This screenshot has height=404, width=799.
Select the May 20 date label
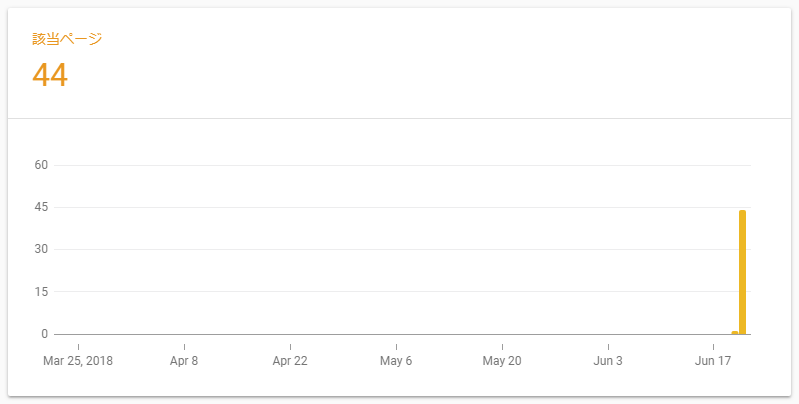click(502, 361)
